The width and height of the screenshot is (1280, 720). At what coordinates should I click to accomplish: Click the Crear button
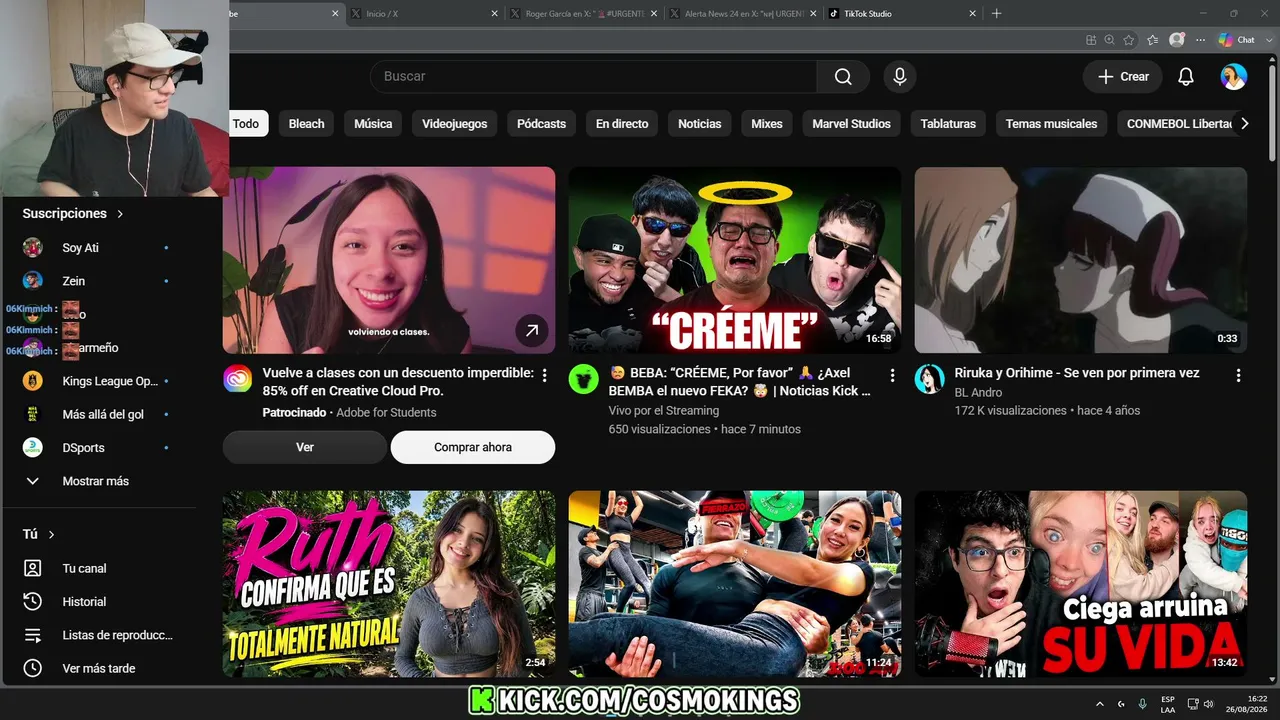pos(1124,77)
